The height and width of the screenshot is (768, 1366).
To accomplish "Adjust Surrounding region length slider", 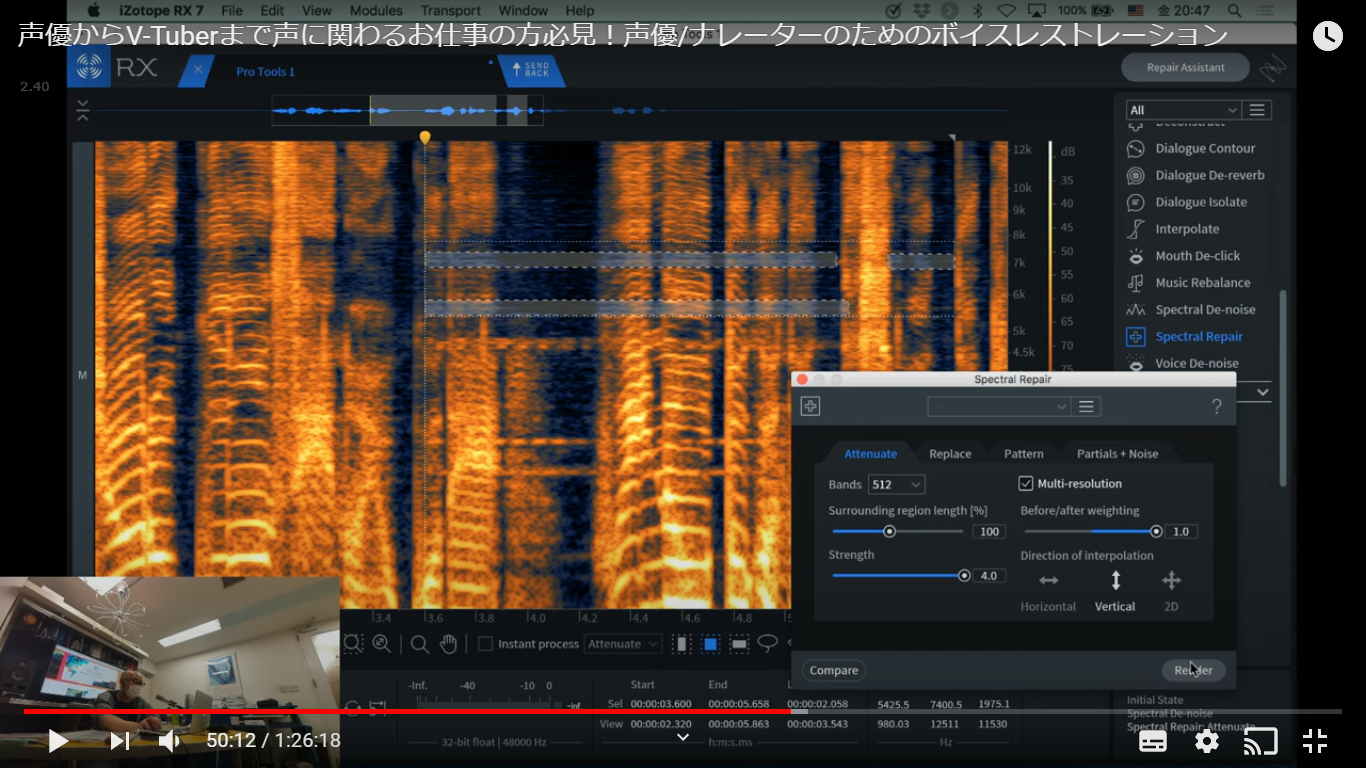I will [x=896, y=531].
